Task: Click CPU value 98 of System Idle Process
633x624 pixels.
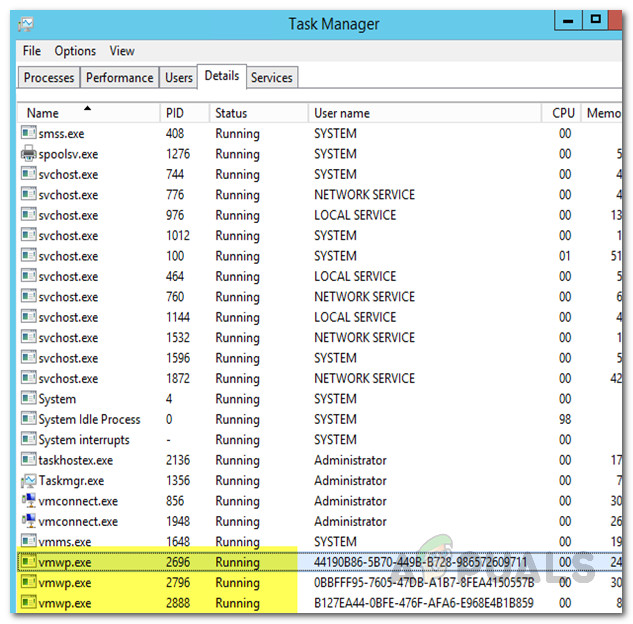Action: tap(565, 419)
